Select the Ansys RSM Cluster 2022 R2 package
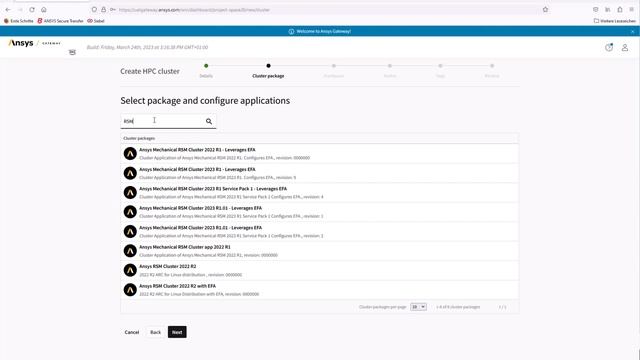 [320, 270]
